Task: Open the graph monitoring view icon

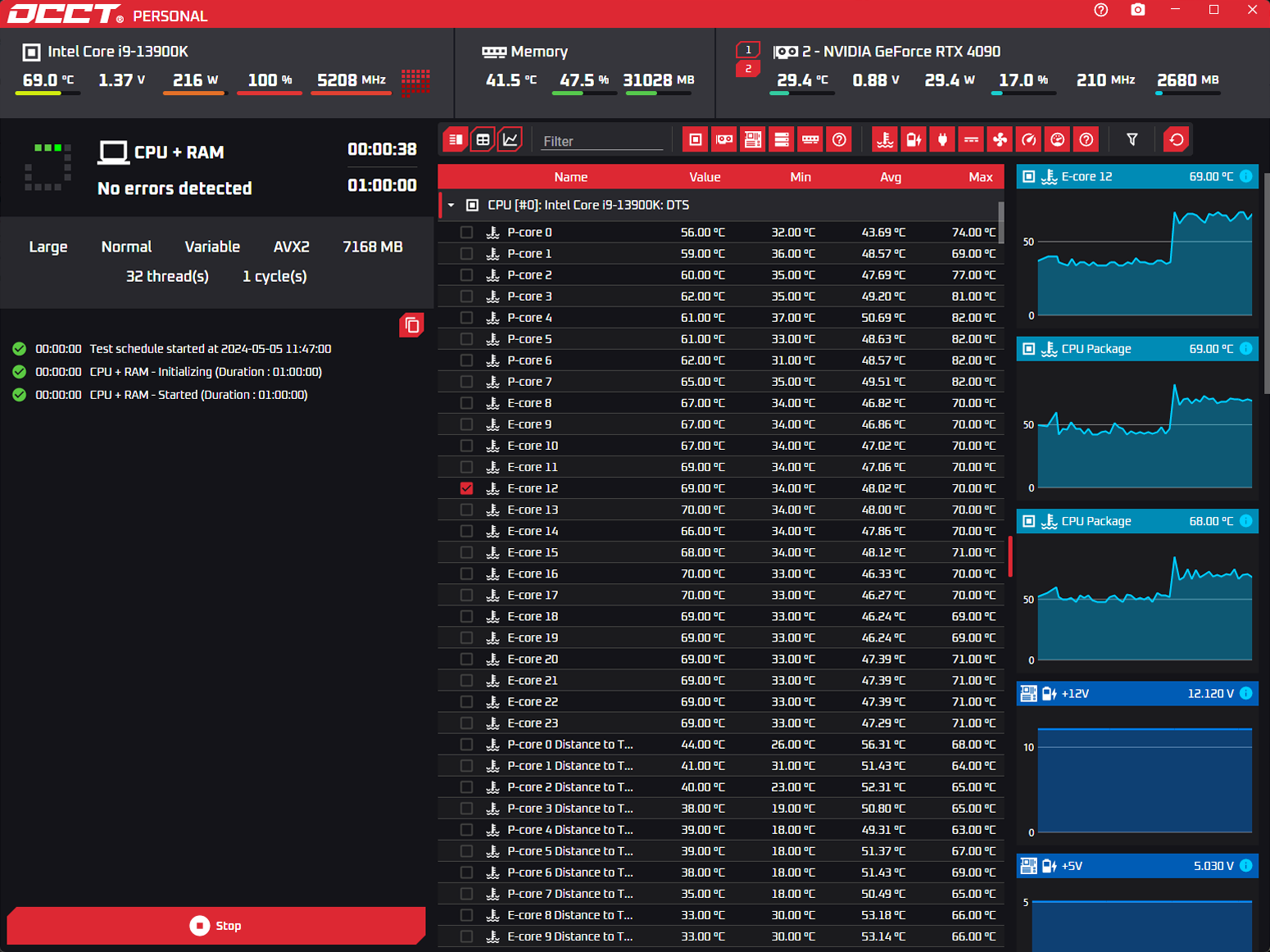Action: click(x=510, y=139)
